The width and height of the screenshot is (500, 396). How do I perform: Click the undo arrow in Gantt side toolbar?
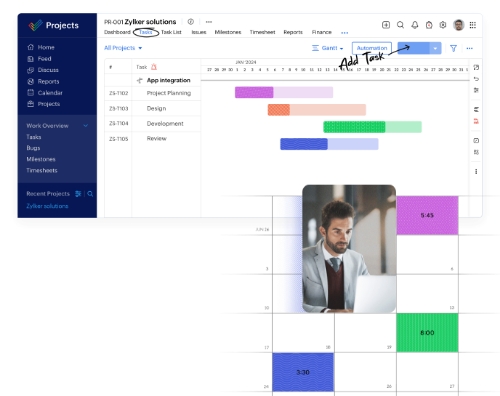click(476, 79)
